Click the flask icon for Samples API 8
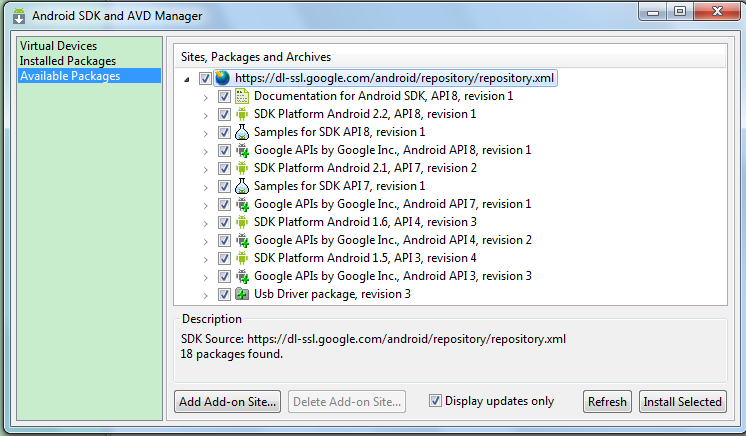Viewport: 746px width, 436px height. (242, 132)
